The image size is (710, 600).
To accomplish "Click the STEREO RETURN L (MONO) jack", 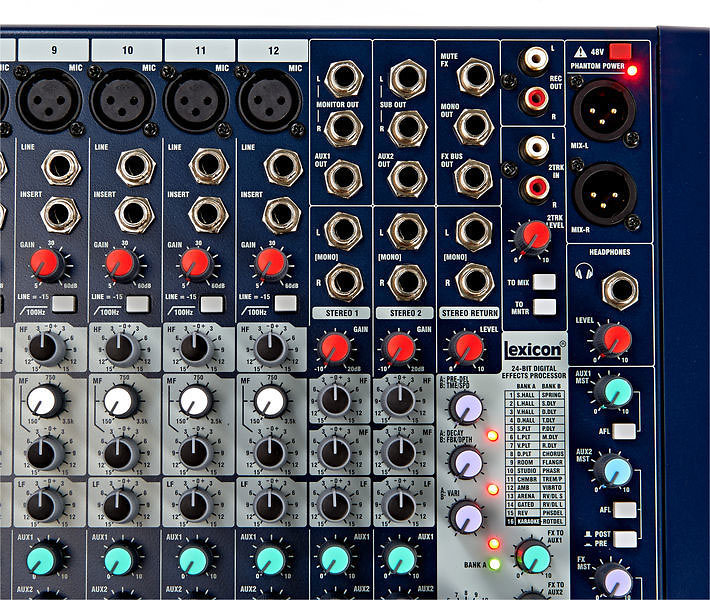I will (x=474, y=232).
